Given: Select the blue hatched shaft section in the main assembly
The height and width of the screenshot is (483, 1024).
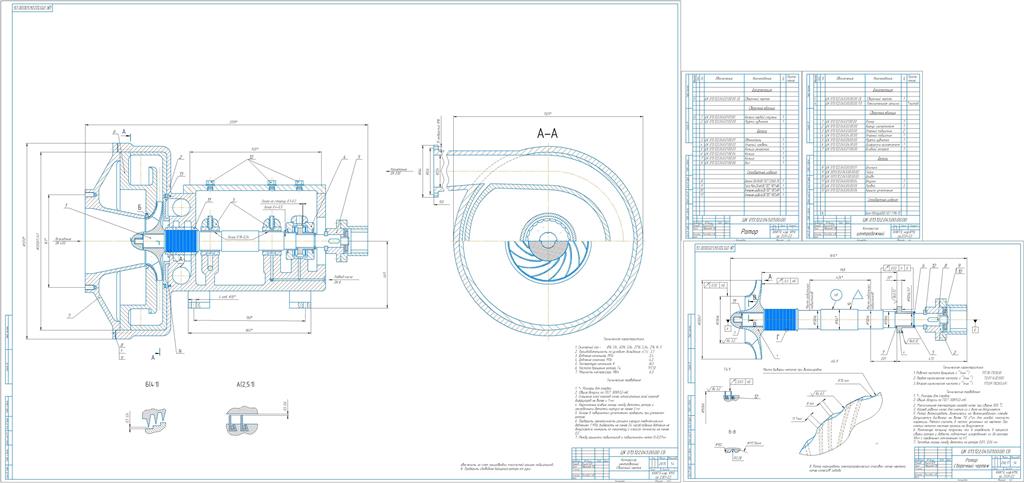Looking at the screenshot, I should [x=182, y=239].
